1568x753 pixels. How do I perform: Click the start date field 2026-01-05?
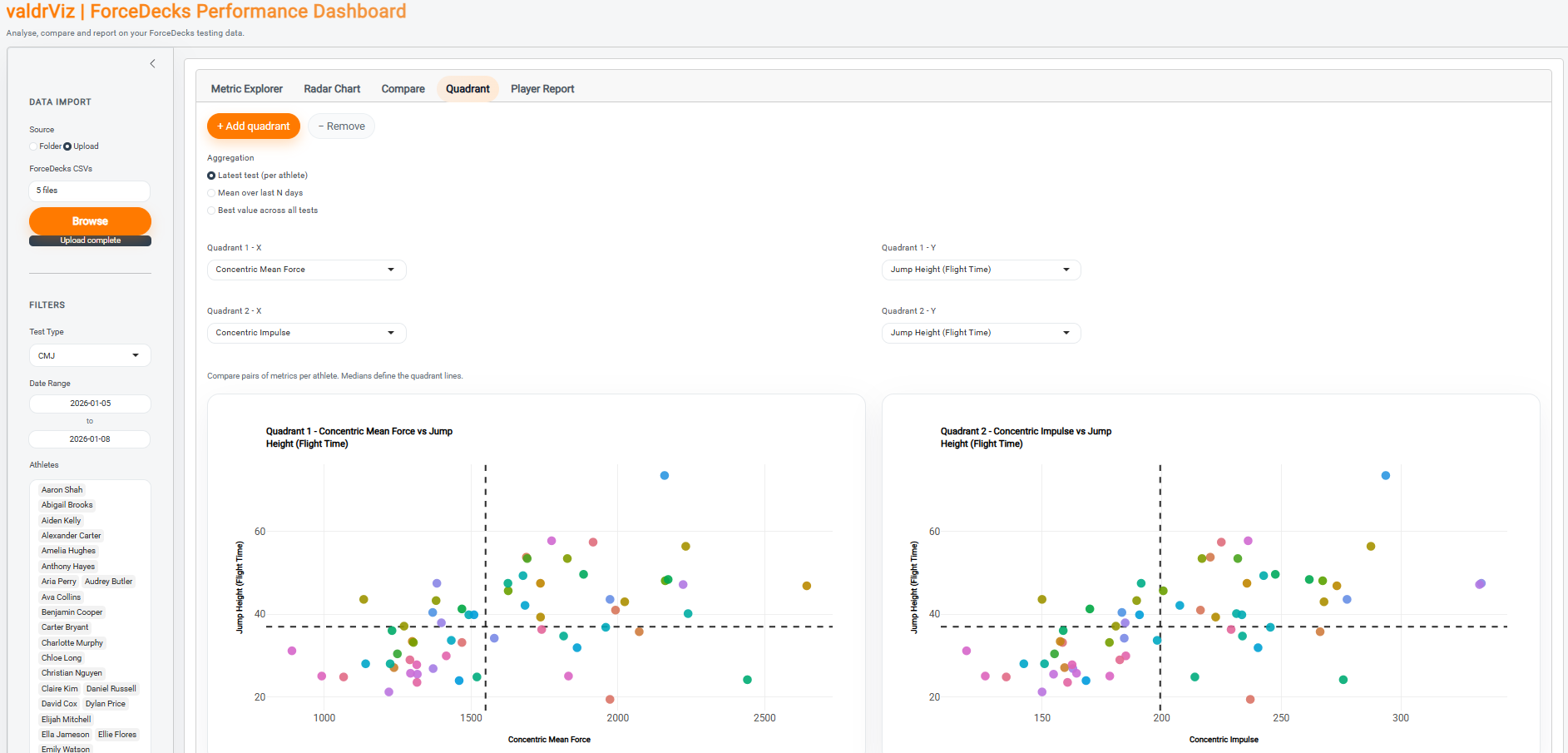tap(90, 404)
